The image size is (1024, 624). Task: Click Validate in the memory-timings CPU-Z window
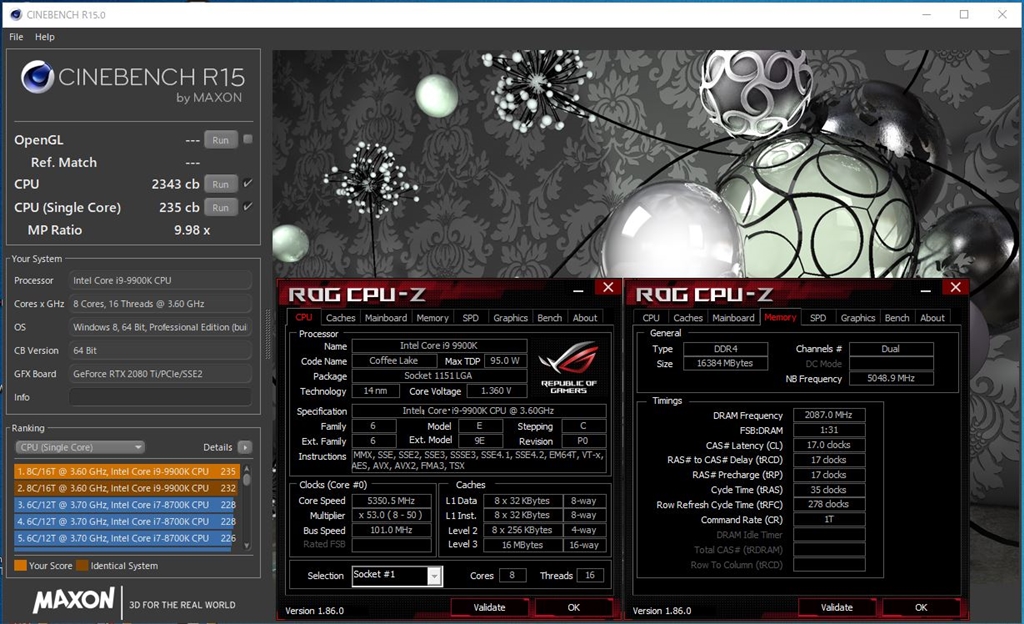[x=837, y=607]
